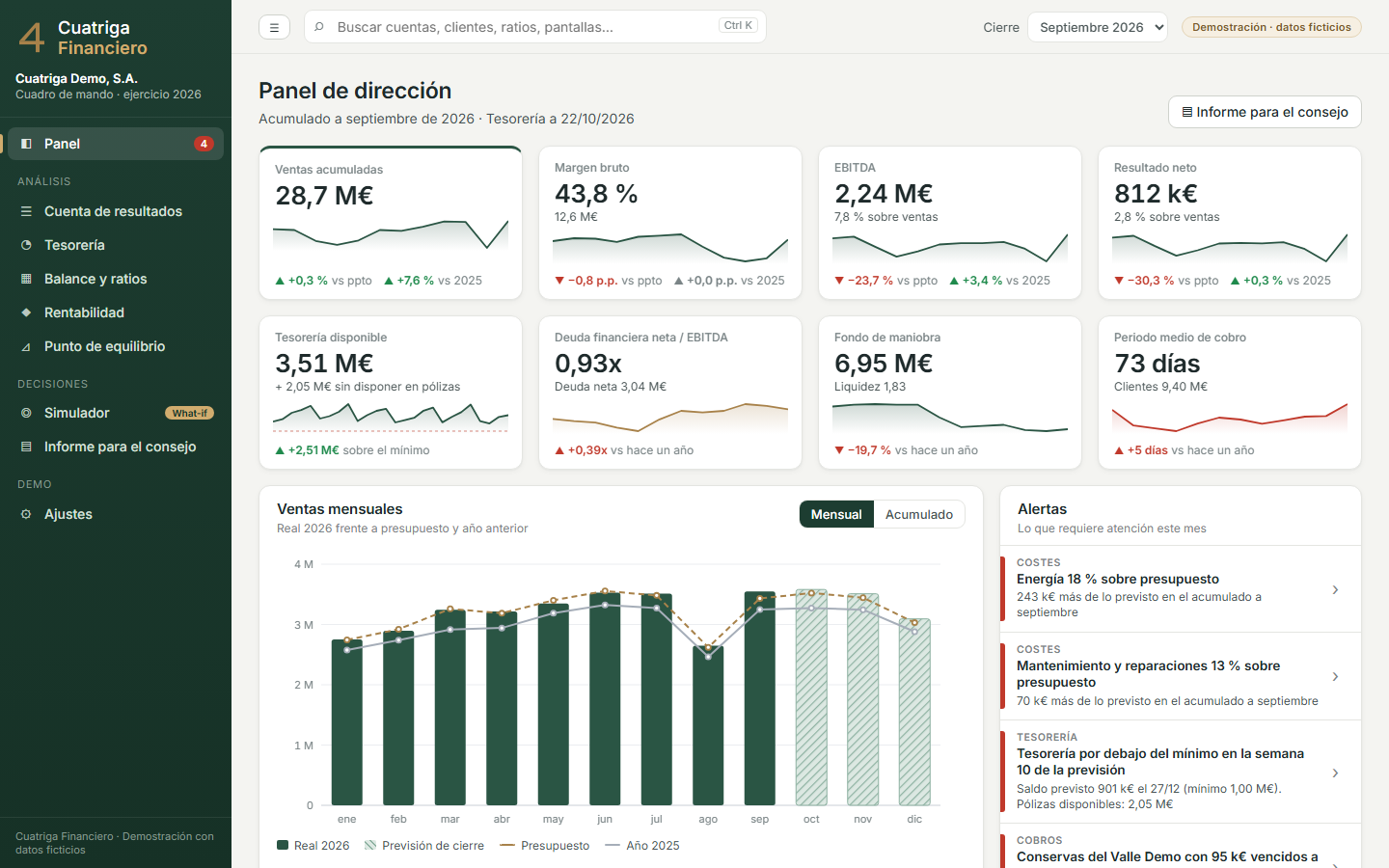This screenshot has width=1389, height=868.
Task: Open the Ajustes menu item
Action: (116, 514)
